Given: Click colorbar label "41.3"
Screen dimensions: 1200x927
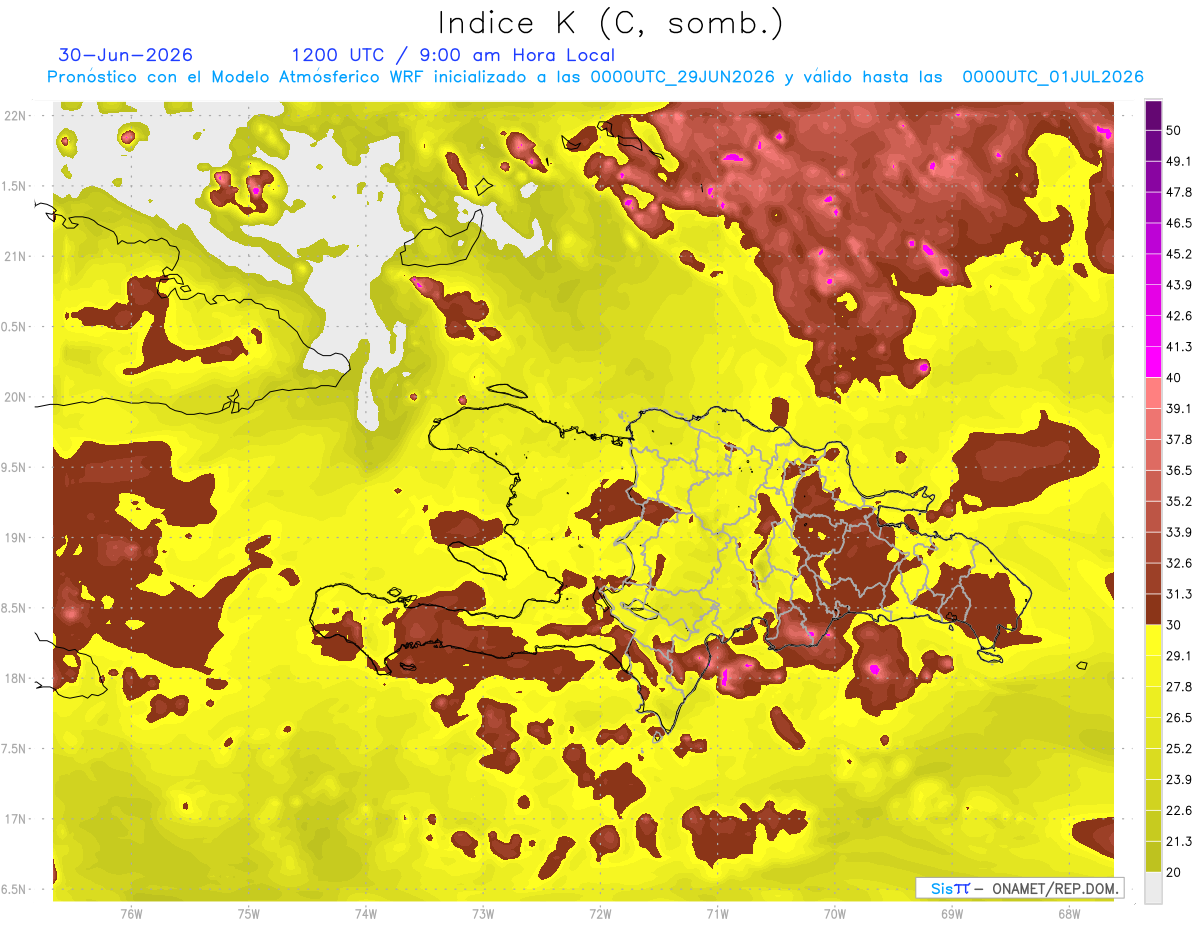Looking at the screenshot, I should [1180, 347].
